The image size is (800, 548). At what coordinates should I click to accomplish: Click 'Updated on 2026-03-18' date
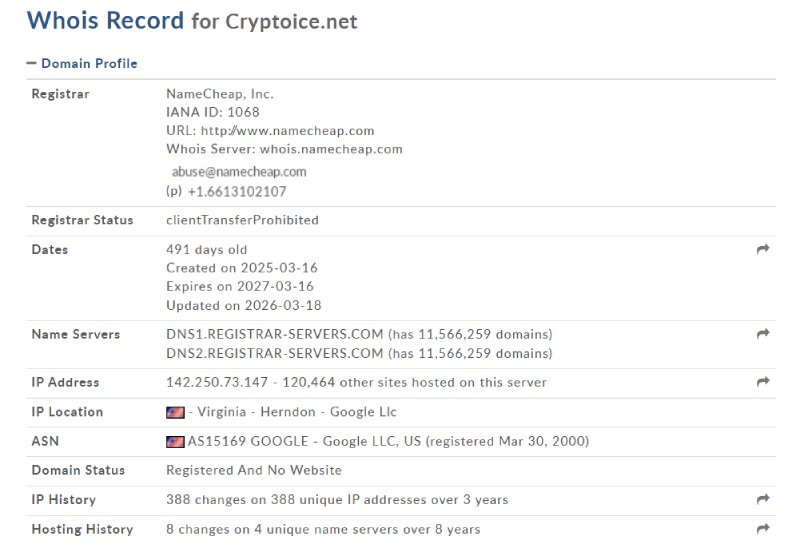coord(244,305)
